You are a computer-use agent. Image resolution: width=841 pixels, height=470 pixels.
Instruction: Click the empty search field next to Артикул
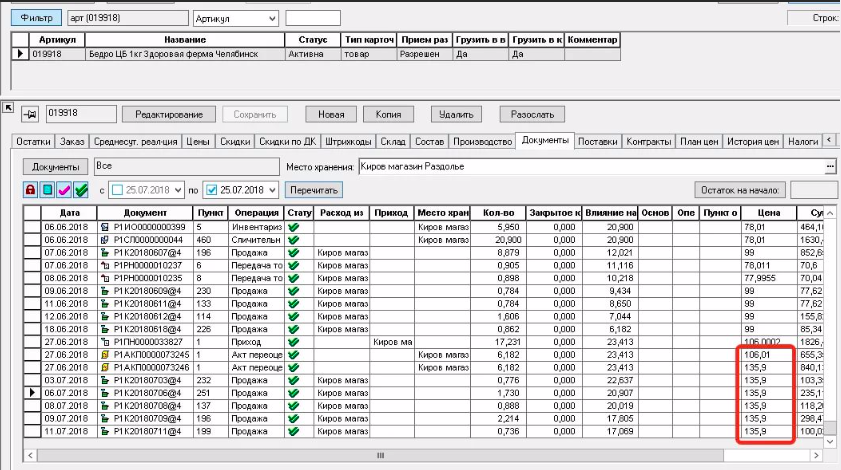coord(312,19)
